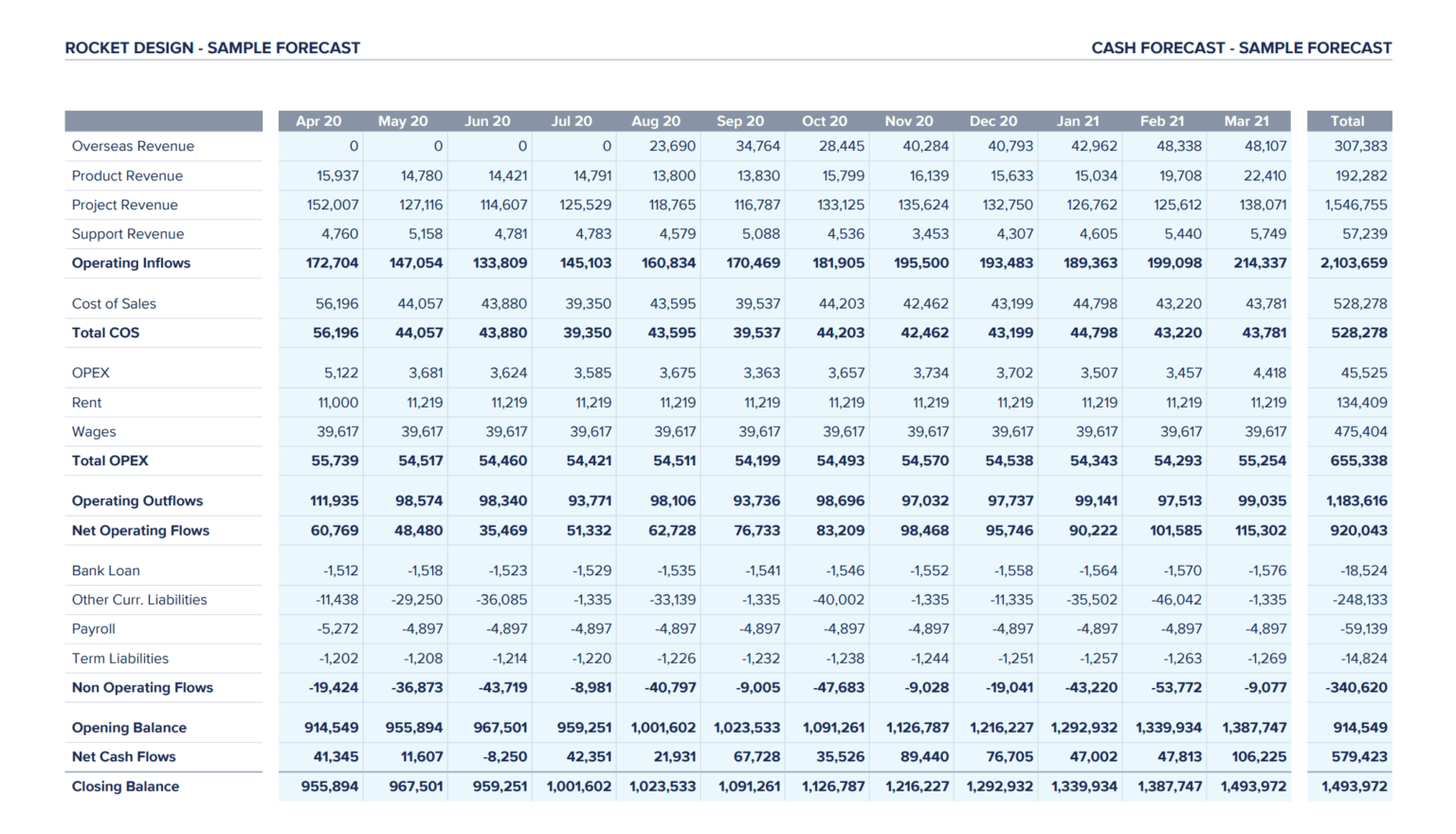
Task: Select the Dec 20 column header
Action: tap(992, 120)
